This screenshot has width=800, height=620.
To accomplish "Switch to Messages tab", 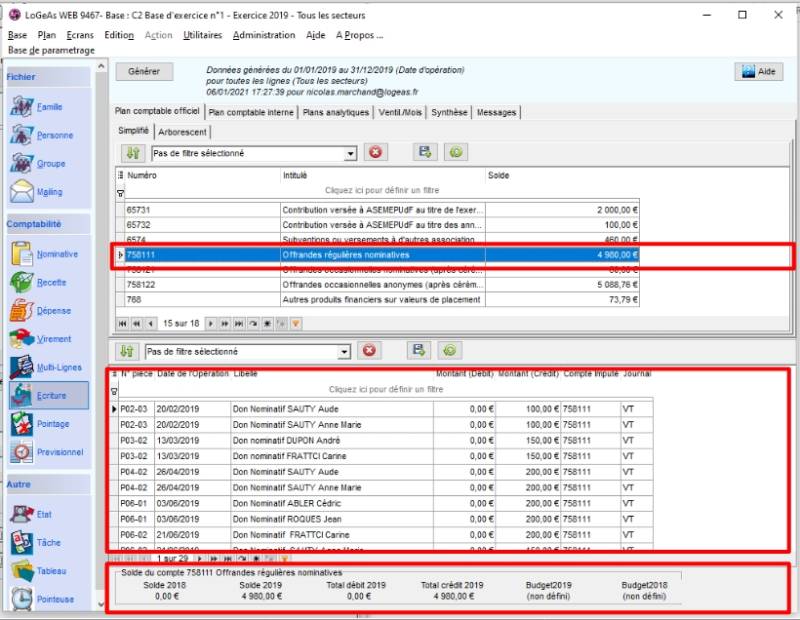I will 496,112.
